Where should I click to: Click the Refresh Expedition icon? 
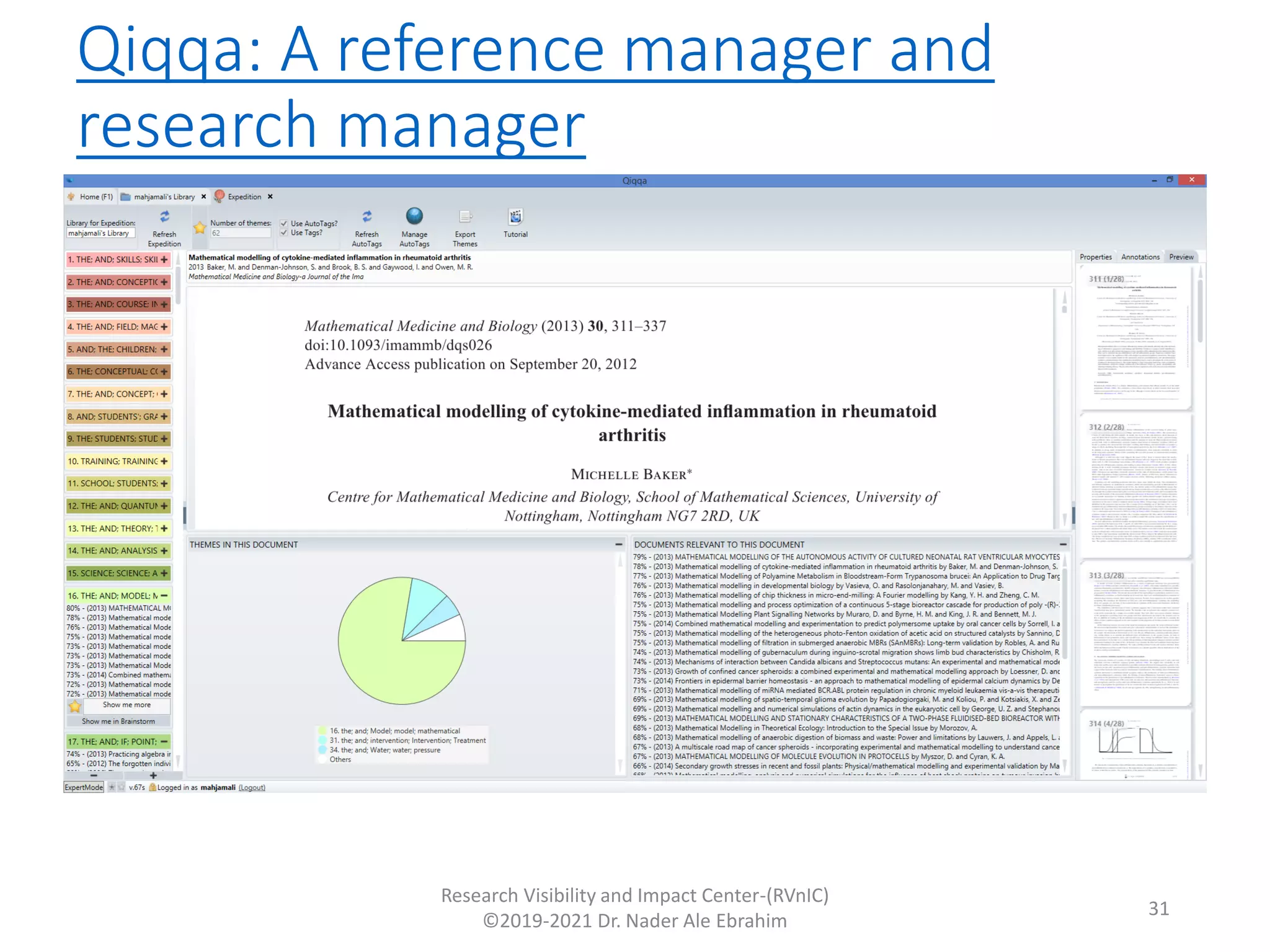point(164,217)
